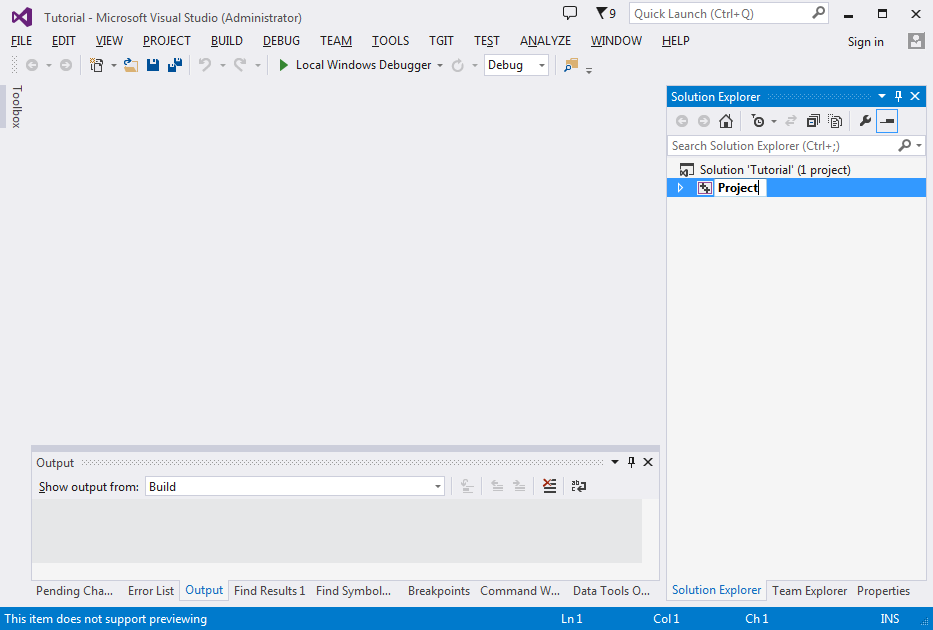933x630 pixels.
Task: Click the Restart circular arrow icon in toolbar
Action: pos(458,65)
